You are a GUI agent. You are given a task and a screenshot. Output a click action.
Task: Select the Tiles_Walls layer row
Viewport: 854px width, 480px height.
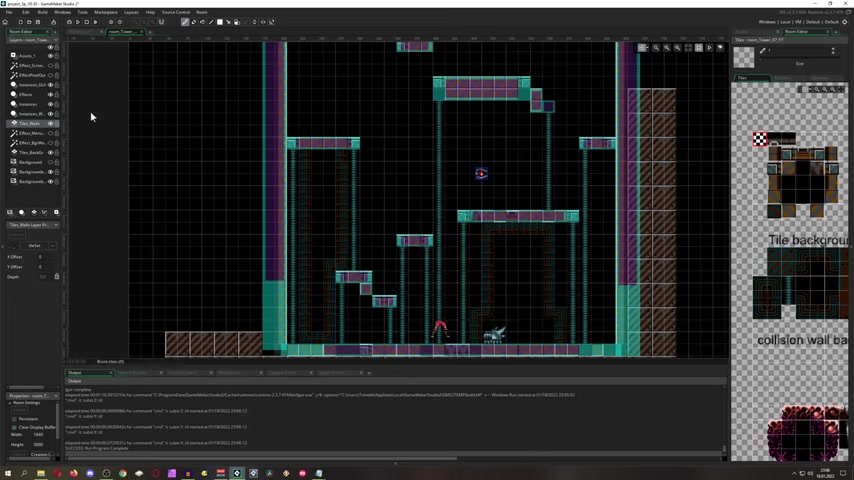pos(34,124)
